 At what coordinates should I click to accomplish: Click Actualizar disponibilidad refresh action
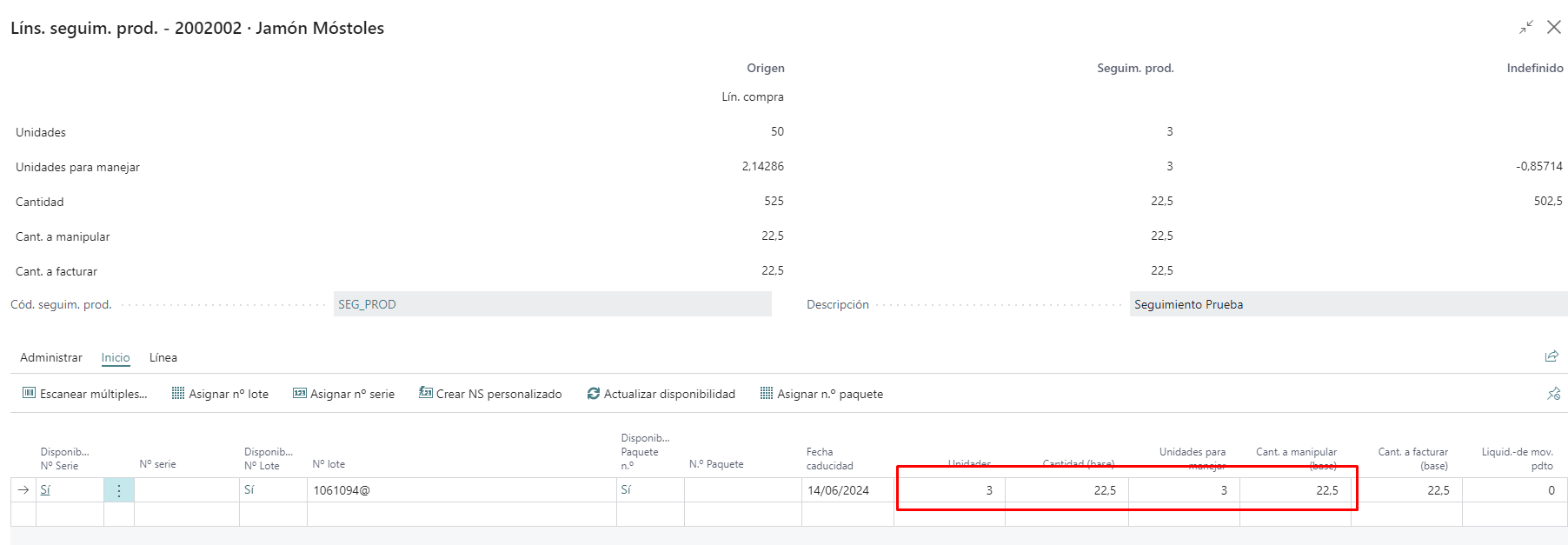[x=661, y=394]
